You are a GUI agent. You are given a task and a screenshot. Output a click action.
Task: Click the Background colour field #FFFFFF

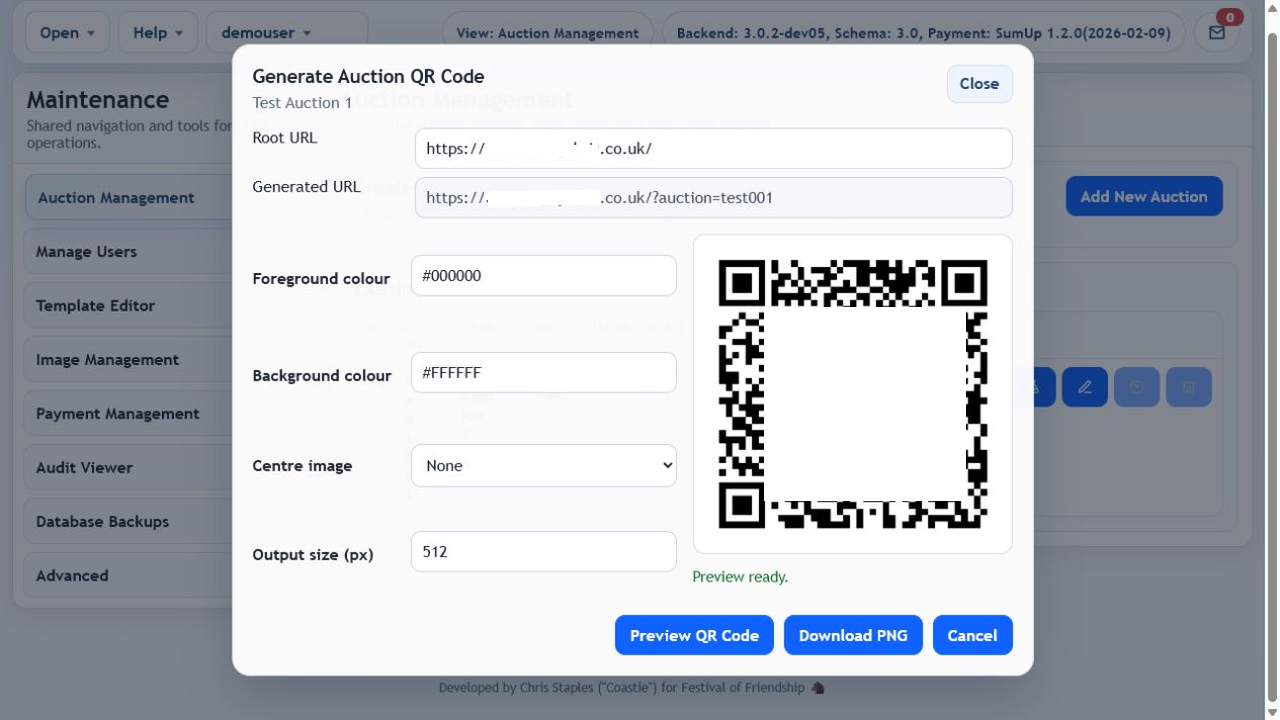[544, 373]
